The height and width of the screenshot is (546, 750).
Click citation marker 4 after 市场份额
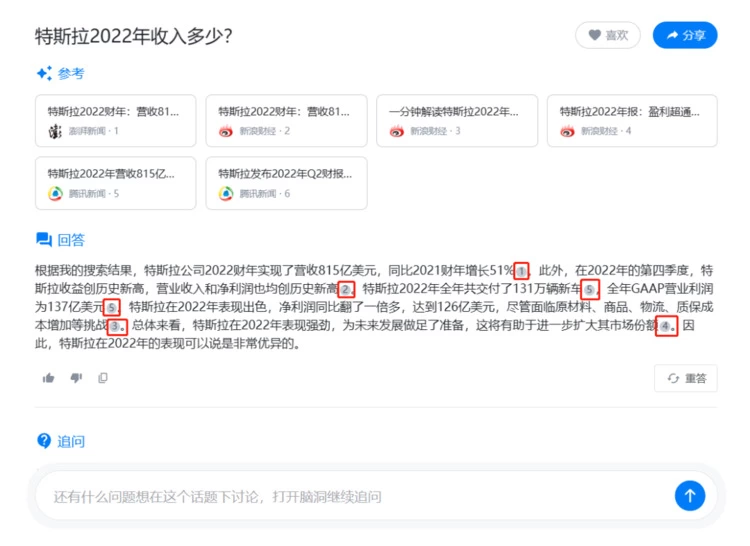pos(666,326)
